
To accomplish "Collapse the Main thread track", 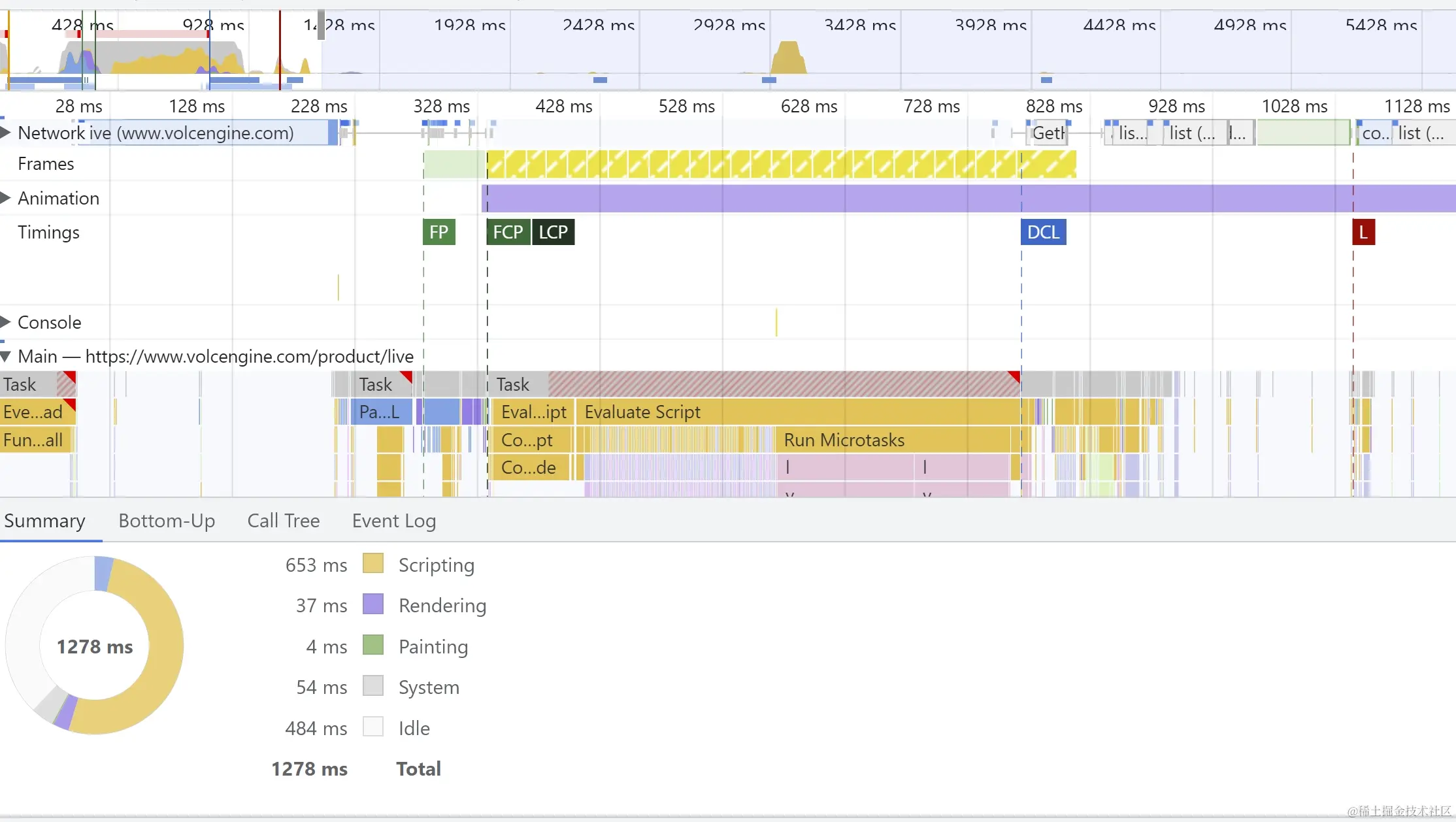I will coord(6,356).
